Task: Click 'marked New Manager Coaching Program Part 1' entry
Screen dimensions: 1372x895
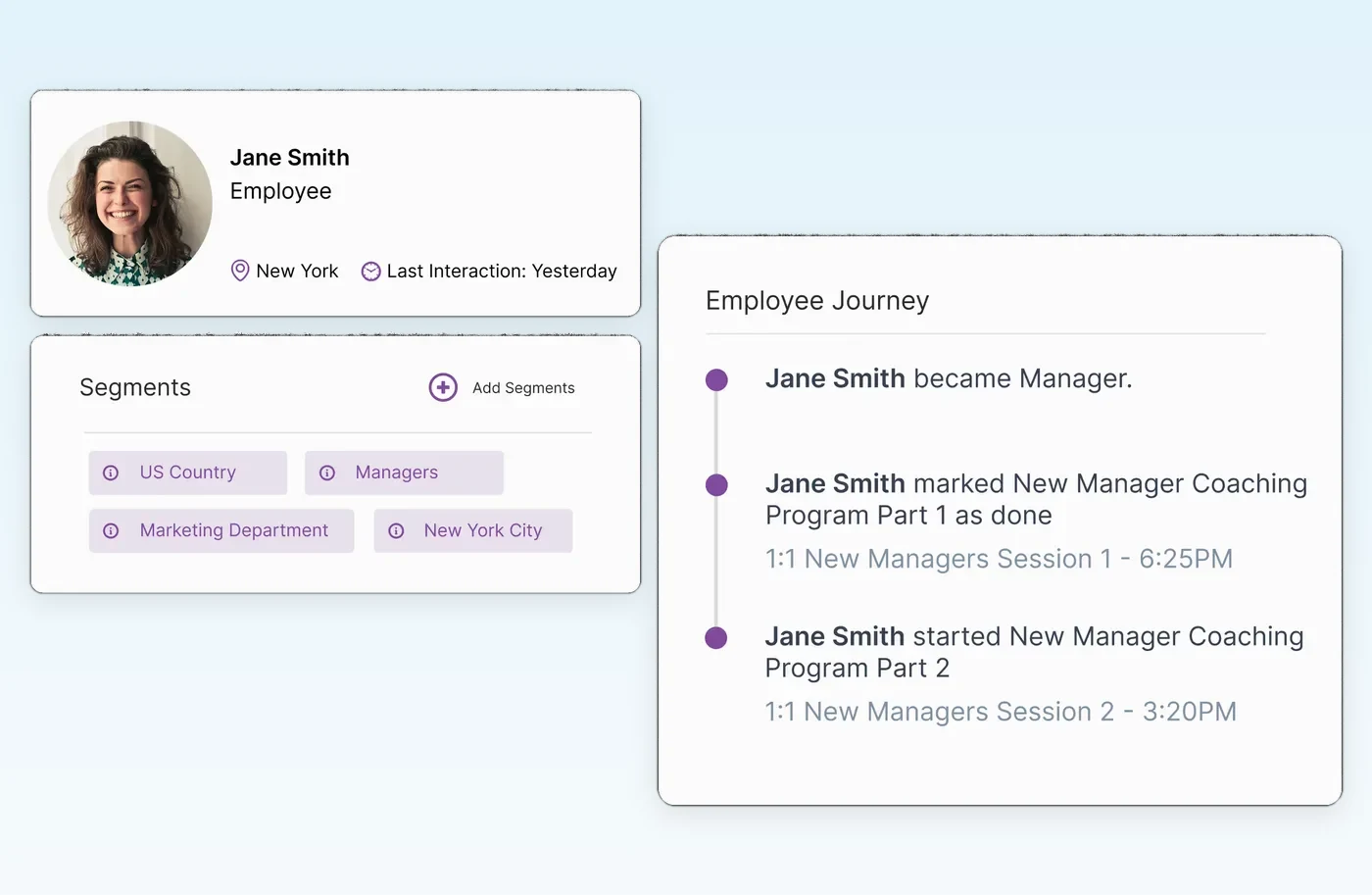Action: [x=1036, y=499]
